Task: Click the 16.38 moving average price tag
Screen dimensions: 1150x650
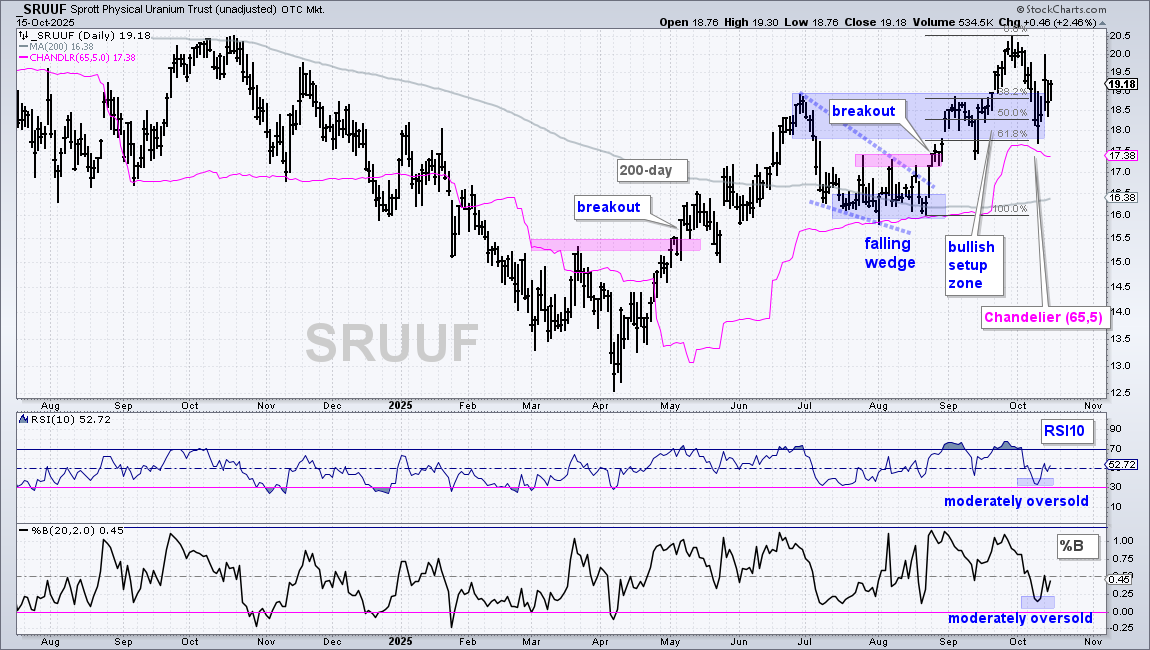Action: (1123, 197)
